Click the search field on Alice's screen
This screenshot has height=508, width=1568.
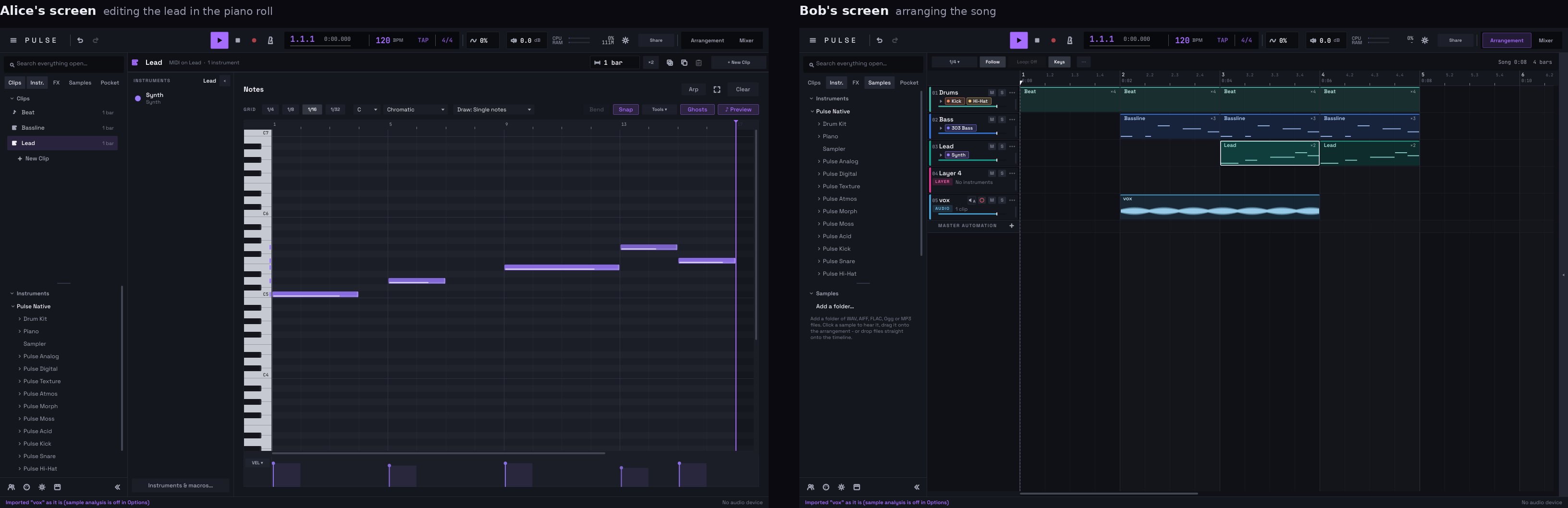[x=64, y=63]
